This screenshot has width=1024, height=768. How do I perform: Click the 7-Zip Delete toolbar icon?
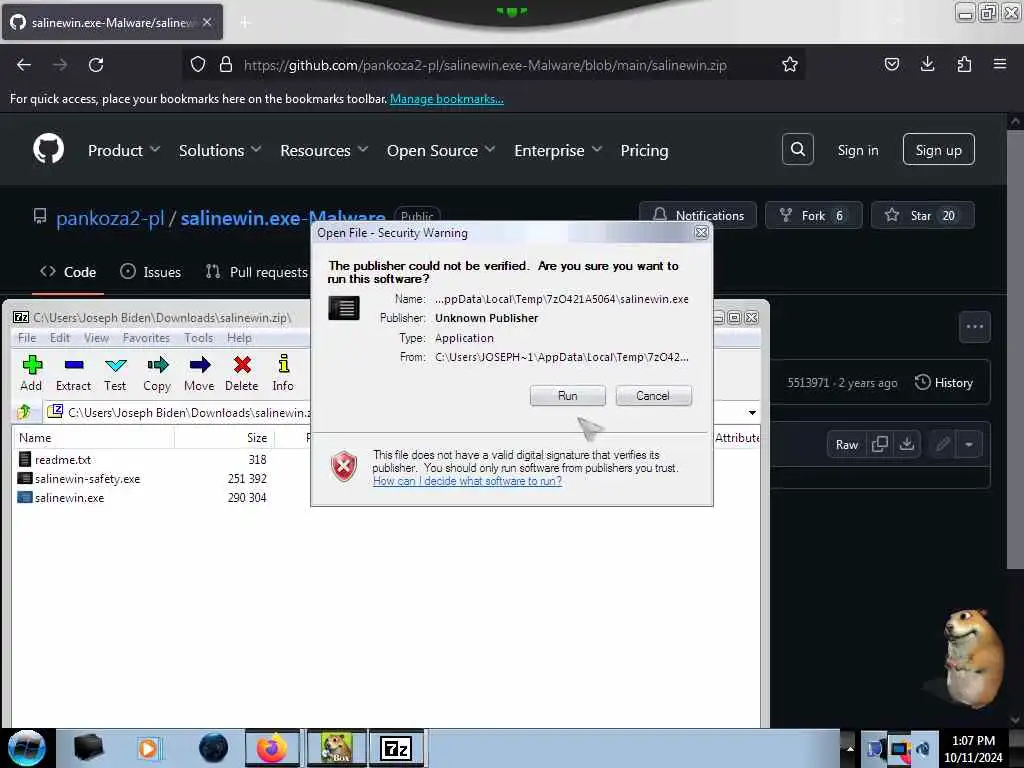coord(242,374)
